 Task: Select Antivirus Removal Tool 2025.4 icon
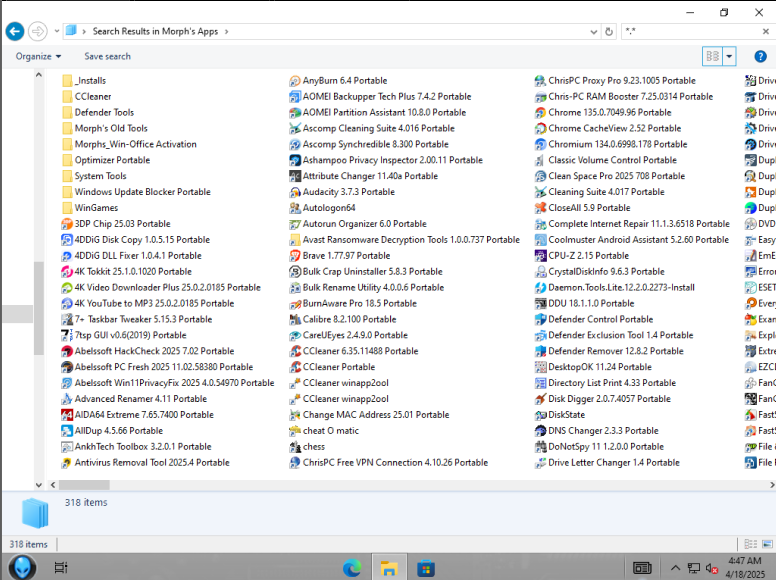click(67, 463)
